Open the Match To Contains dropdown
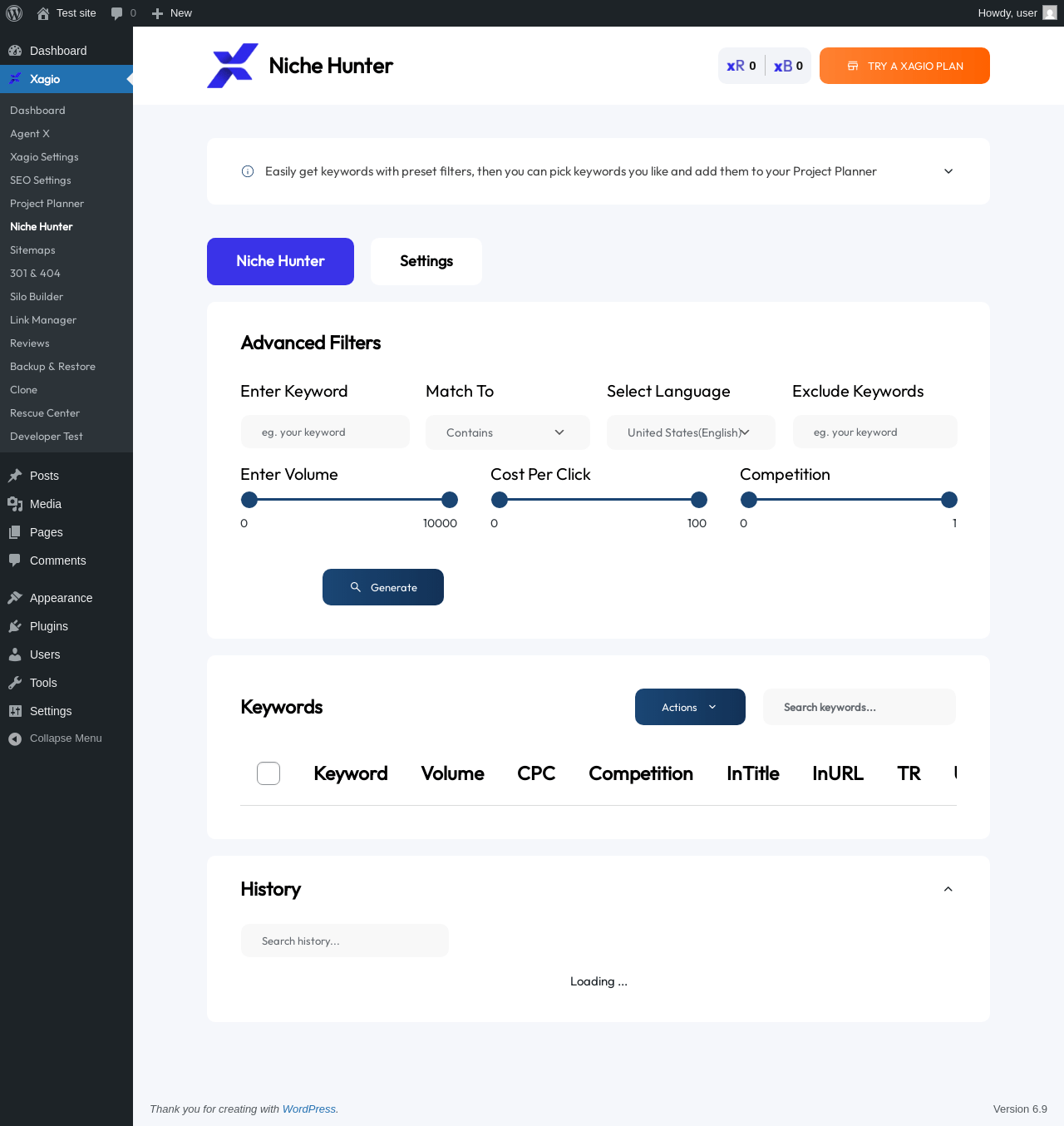1064x1126 pixels. coord(508,432)
